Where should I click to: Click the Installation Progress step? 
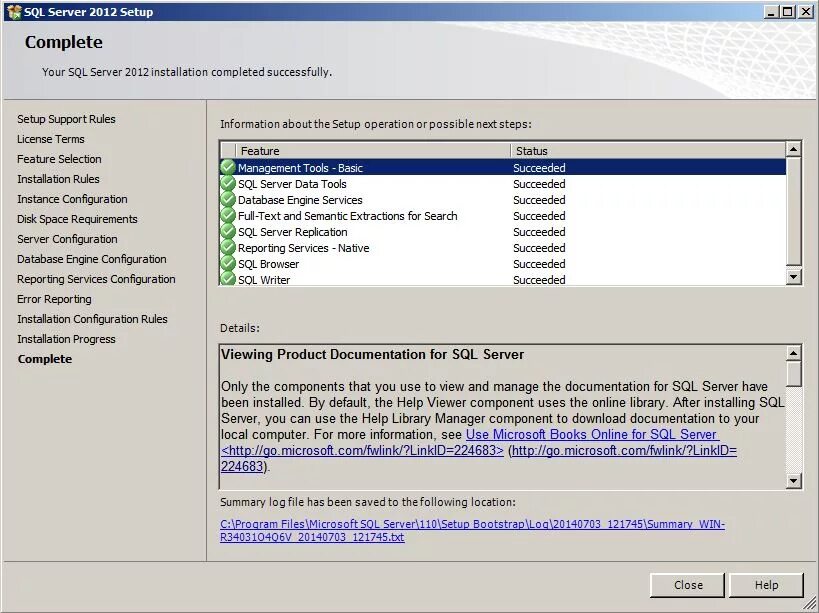(66, 339)
